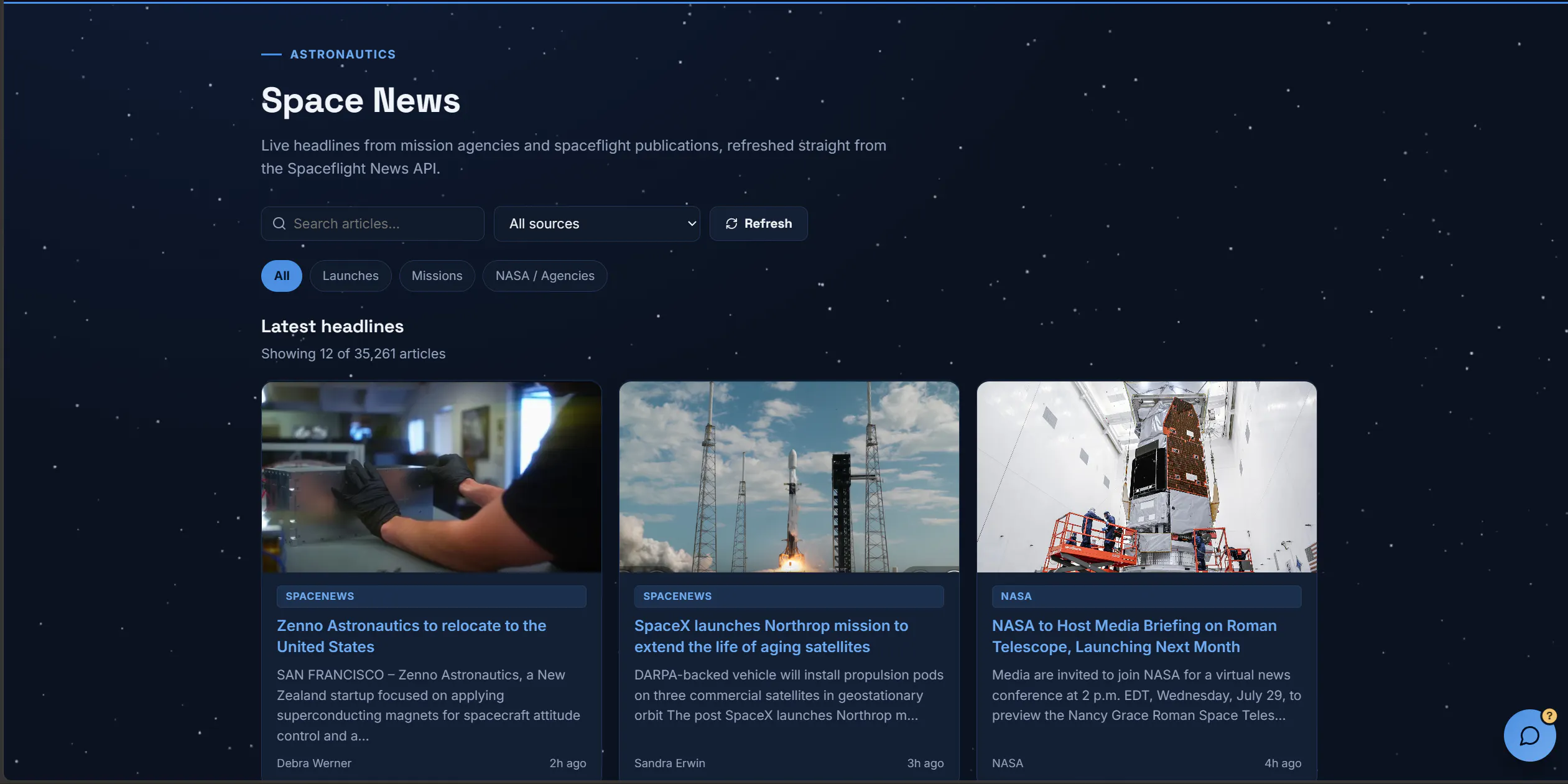Filter headlines by Launches
1568x784 pixels.
pos(350,276)
